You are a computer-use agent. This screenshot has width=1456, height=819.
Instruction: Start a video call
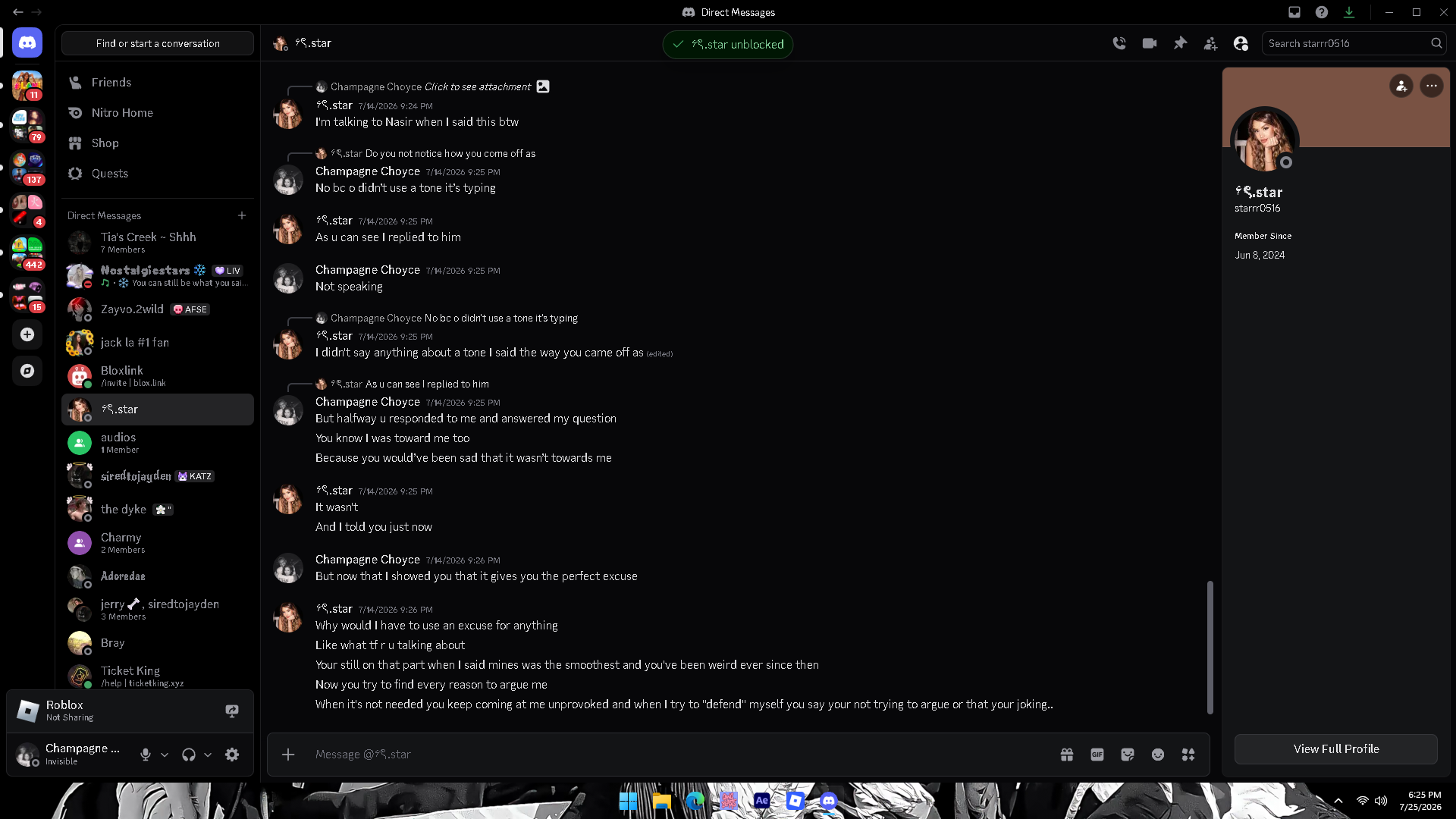(x=1150, y=43)
